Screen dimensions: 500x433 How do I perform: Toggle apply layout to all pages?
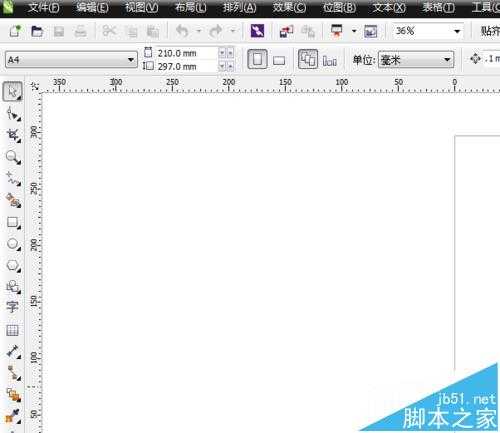coord(308,59)
